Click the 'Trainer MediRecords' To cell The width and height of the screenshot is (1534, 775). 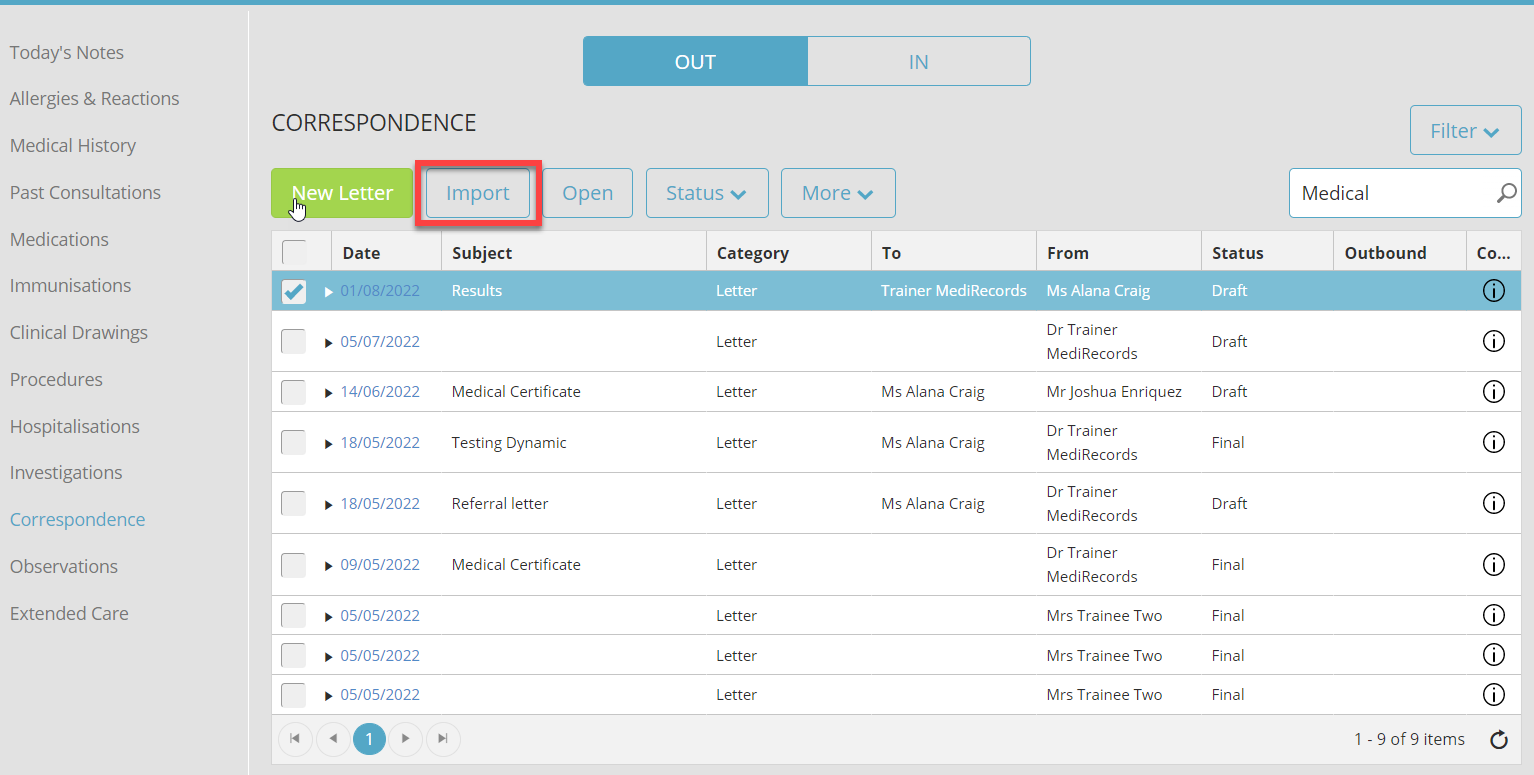(x=954, y=291)
